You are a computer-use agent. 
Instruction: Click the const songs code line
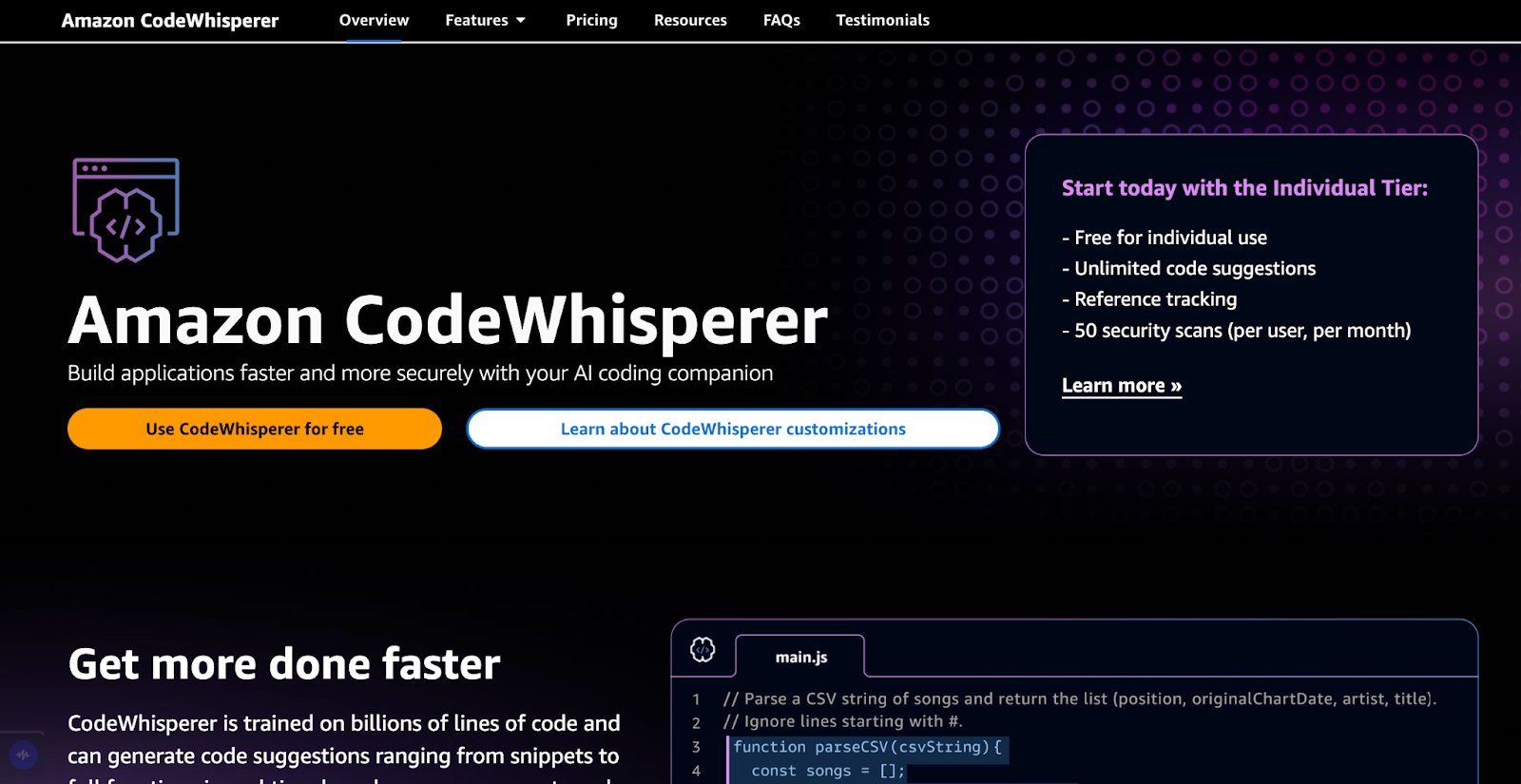tap(827, 771)
